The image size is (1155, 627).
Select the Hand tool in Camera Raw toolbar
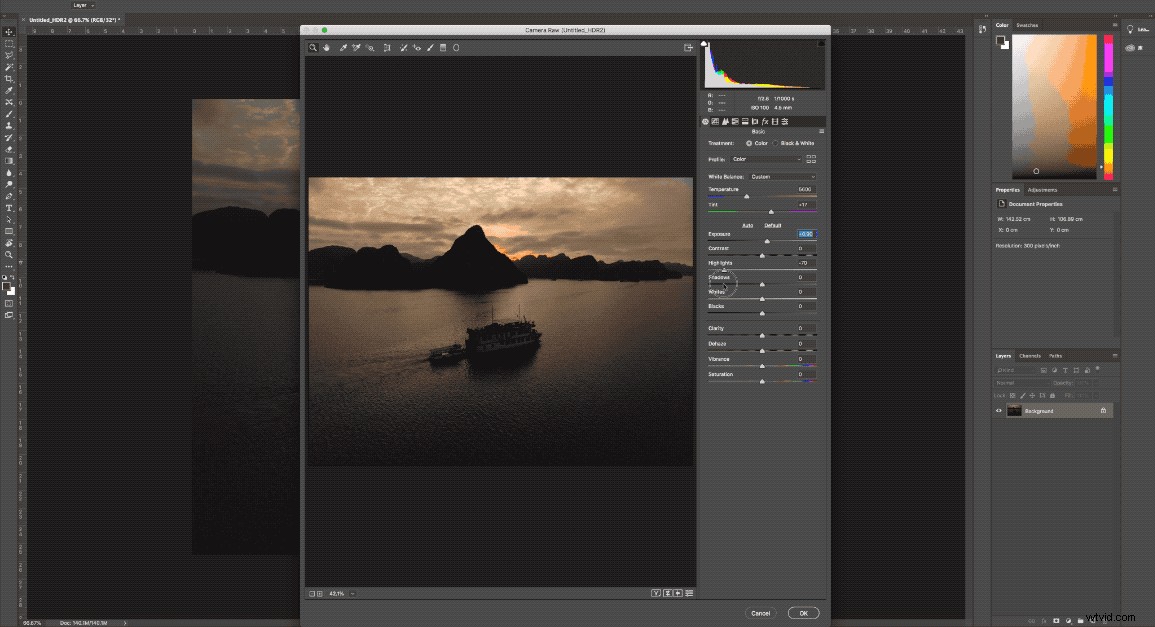pos(326,47)
